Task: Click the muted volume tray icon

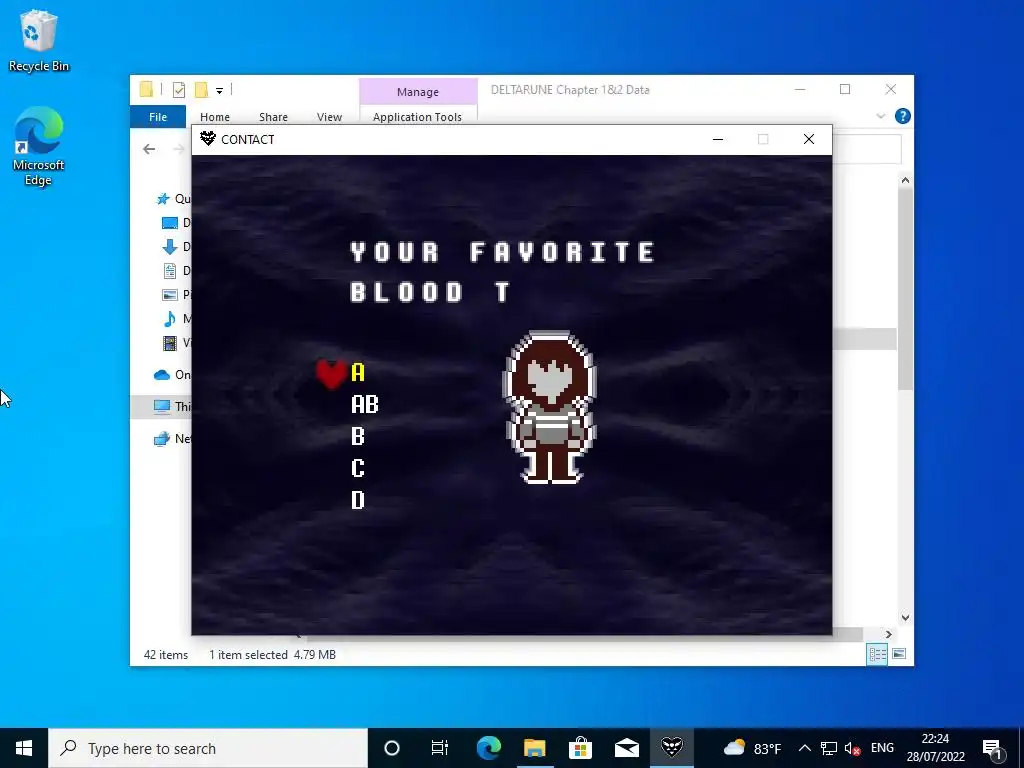Action: [852, 748]
